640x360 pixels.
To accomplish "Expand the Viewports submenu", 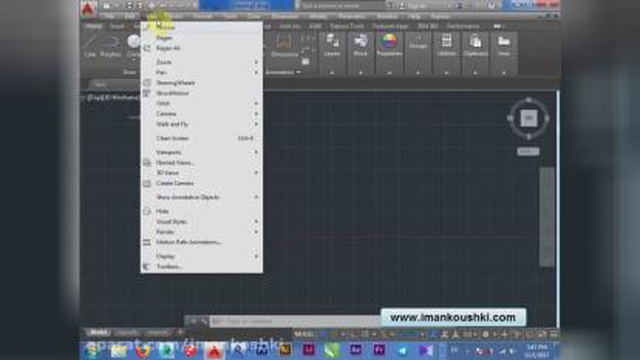I will (x=202, y=152).
